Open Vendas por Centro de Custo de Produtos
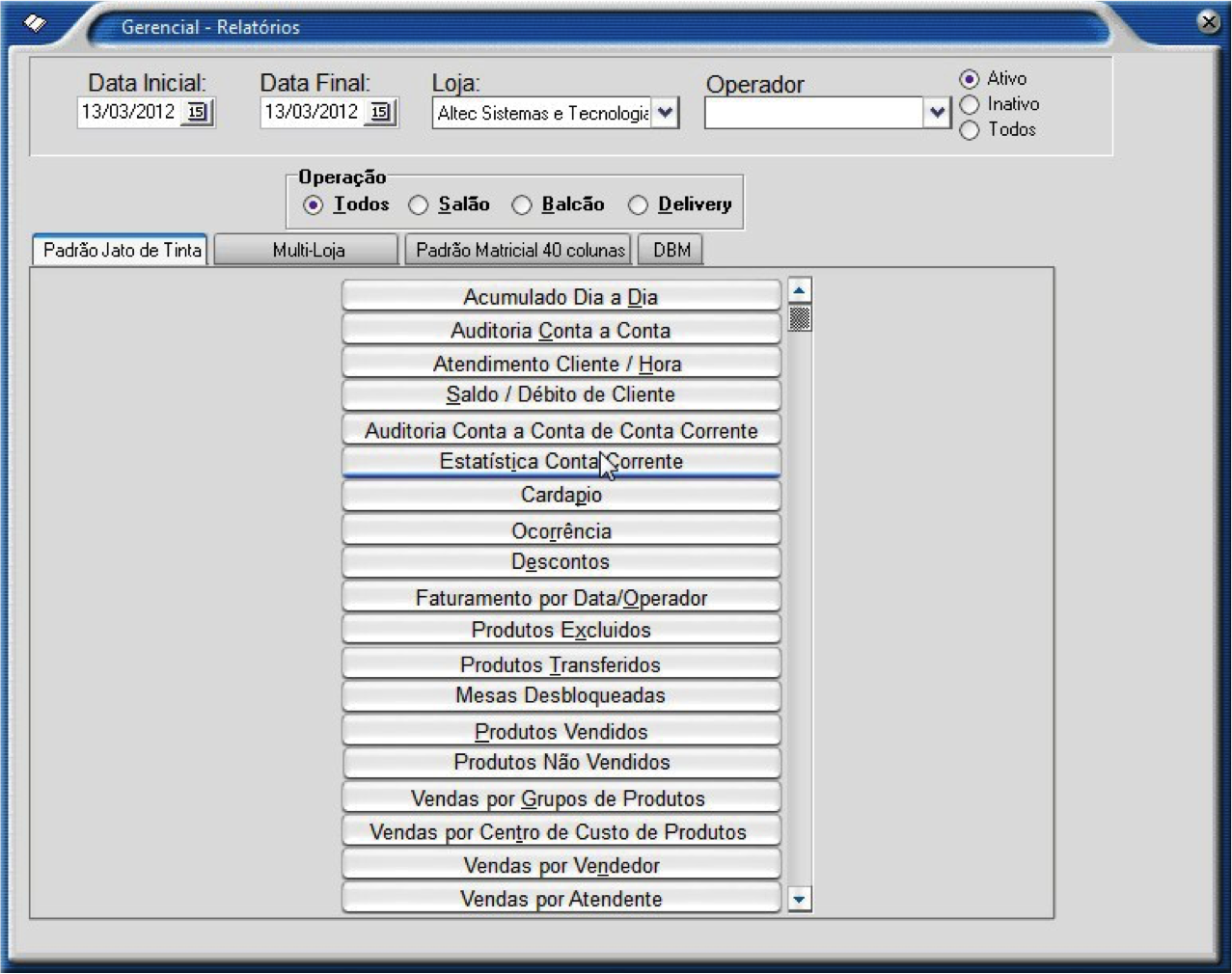This screenshot has width=1232, height=974. [x=561, y=831]
